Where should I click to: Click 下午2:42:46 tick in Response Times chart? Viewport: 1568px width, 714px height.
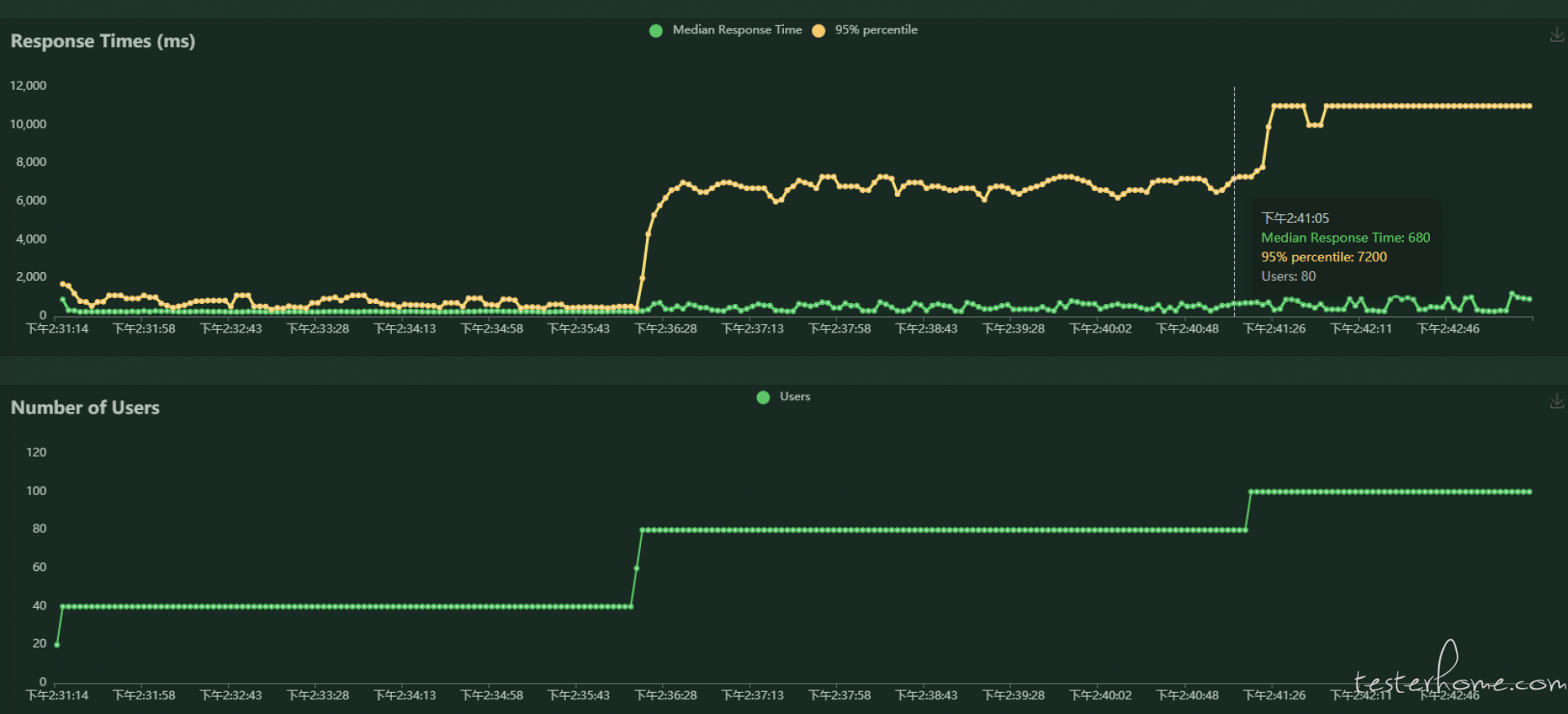tap(1448, 328)
